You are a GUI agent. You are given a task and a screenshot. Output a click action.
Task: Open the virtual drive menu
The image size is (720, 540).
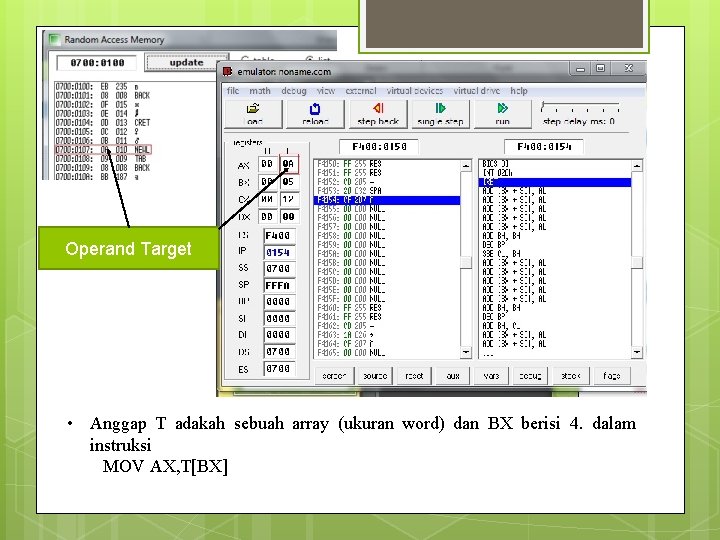(x=477, y=91)
